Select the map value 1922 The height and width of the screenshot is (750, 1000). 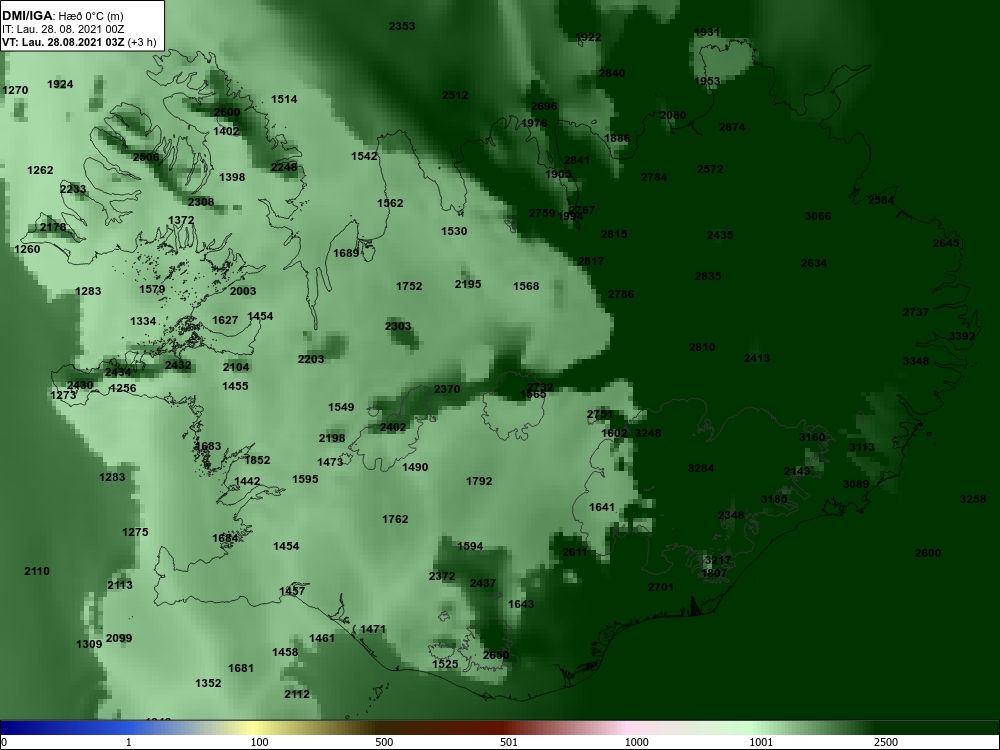click(x=588, y=37)
